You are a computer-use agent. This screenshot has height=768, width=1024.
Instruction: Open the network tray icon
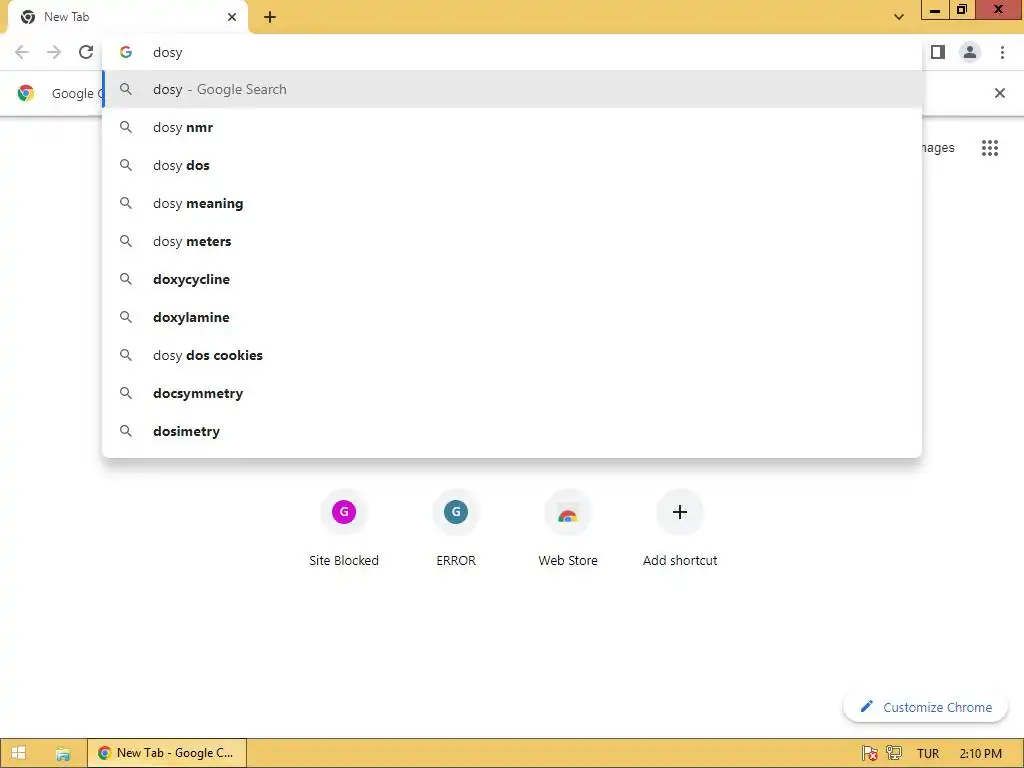(894, 754)
